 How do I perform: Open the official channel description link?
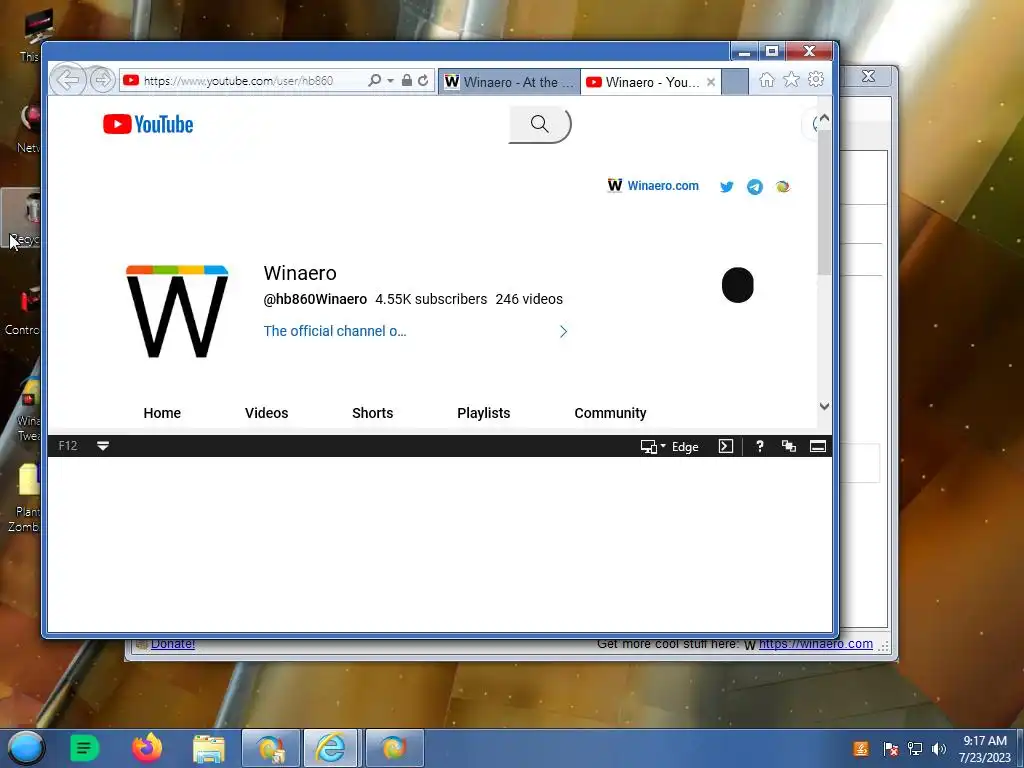(335, 331)
